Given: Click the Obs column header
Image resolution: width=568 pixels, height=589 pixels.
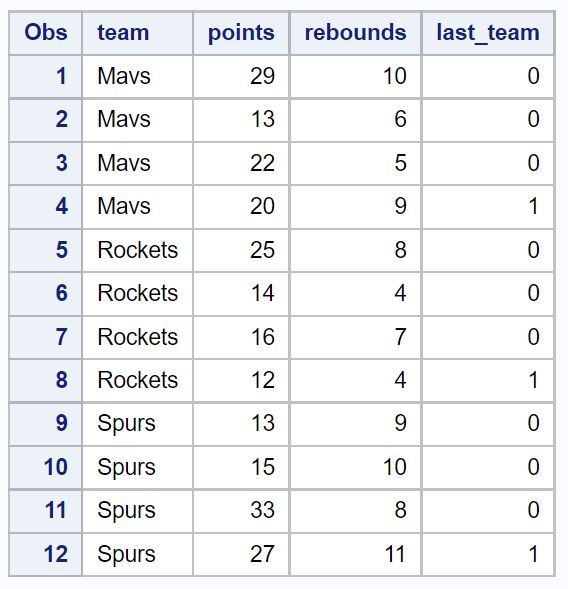Looking at the screenshot, I should (x=45, y=33).
